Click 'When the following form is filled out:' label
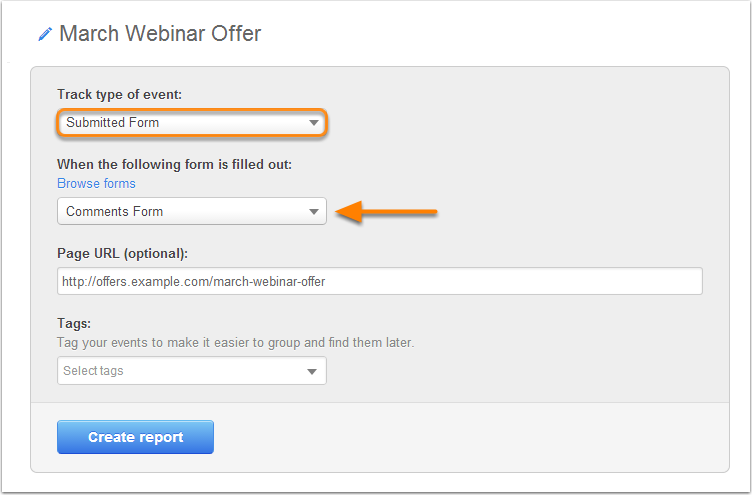Viewport: 752px width, 495px height. (x=175, y=165)
